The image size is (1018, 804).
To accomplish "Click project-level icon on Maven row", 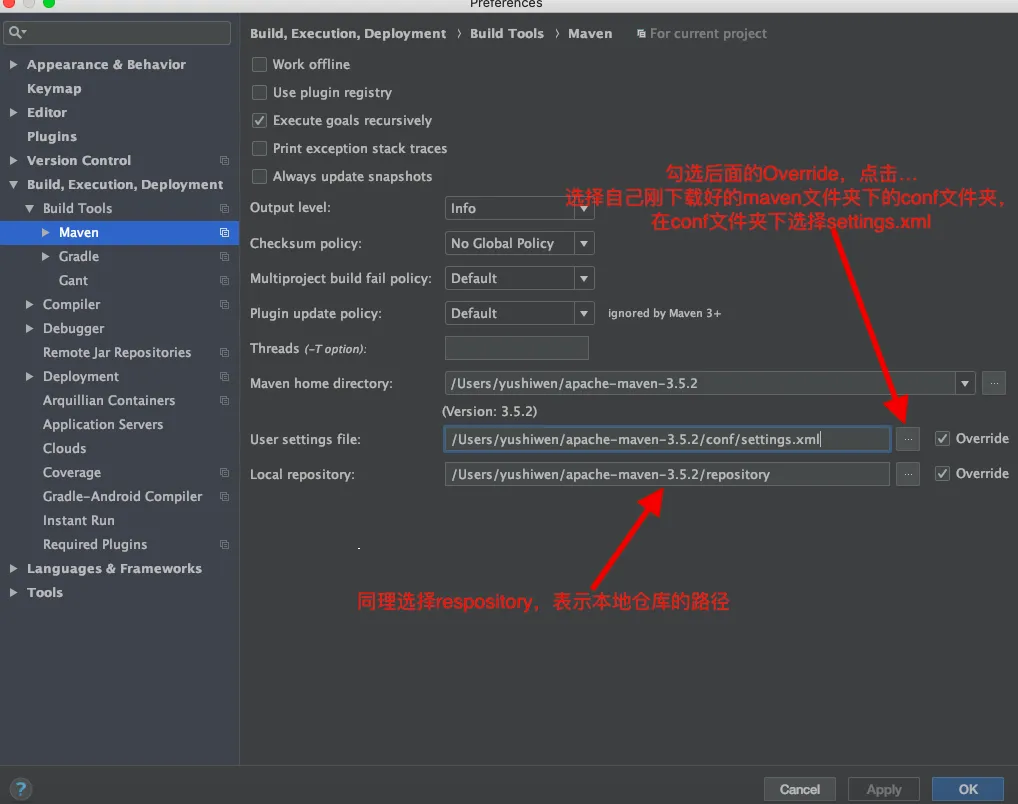I will pyautogui.click(x=225, y=232).
